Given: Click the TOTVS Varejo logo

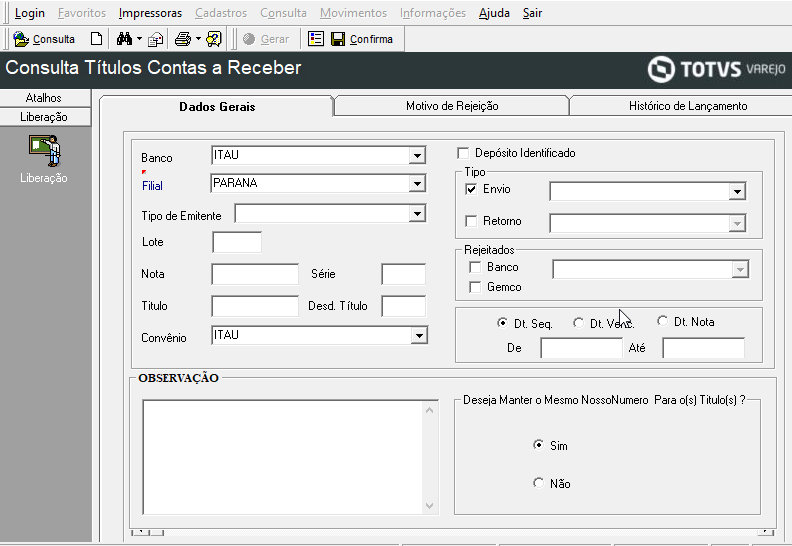Looking at the screenshot, I should click(x=716, y=69).
